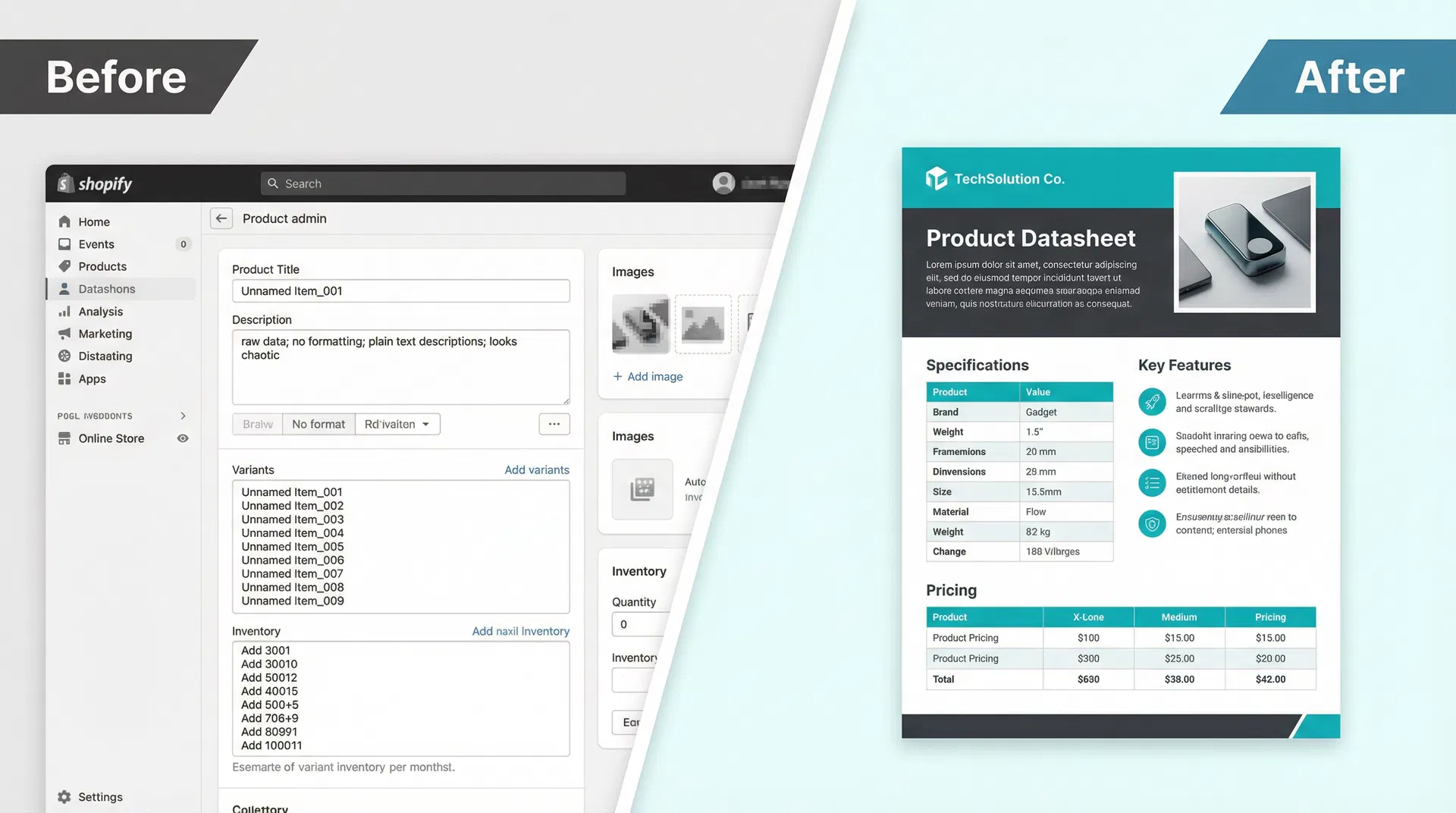Screen dimensions: 1456x813
Task: Select the Marketing megaphone icon
Action: click(x=64, y=334)
